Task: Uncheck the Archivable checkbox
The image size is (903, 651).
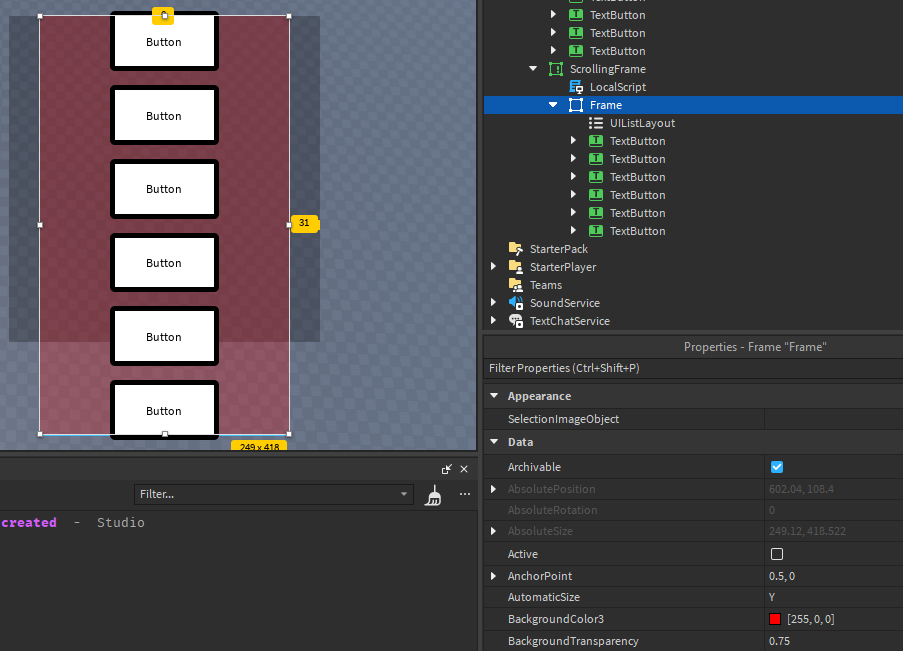Action: click(777, 466)
